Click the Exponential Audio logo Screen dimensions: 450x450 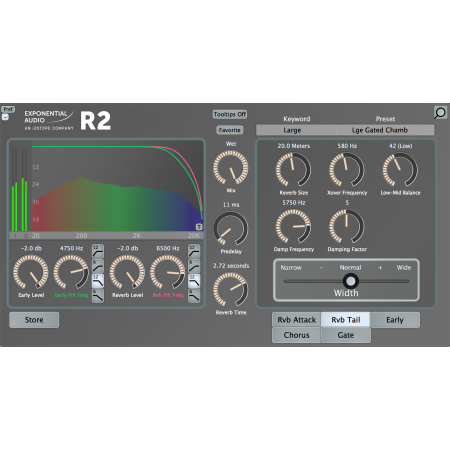pyautogui.click(x=49, y=120)
